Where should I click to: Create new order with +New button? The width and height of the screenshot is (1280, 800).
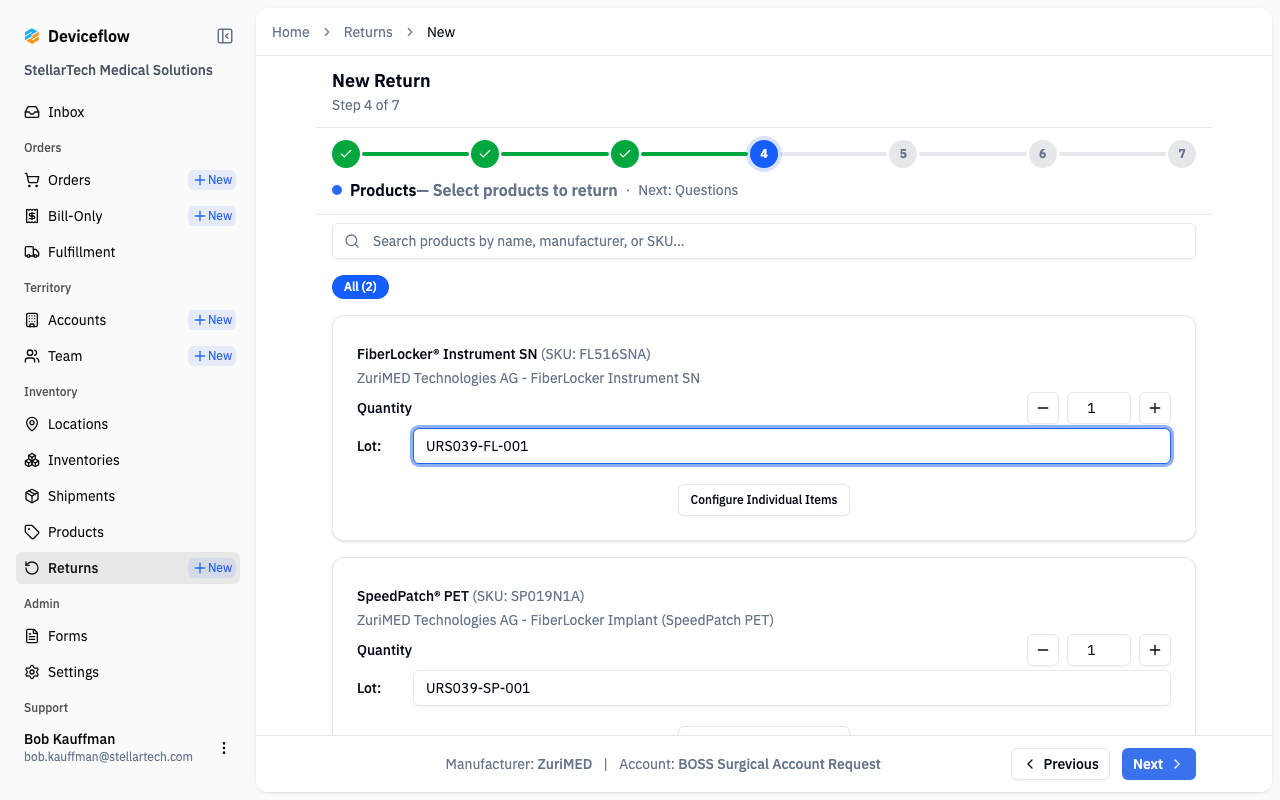tap(213, 180)
